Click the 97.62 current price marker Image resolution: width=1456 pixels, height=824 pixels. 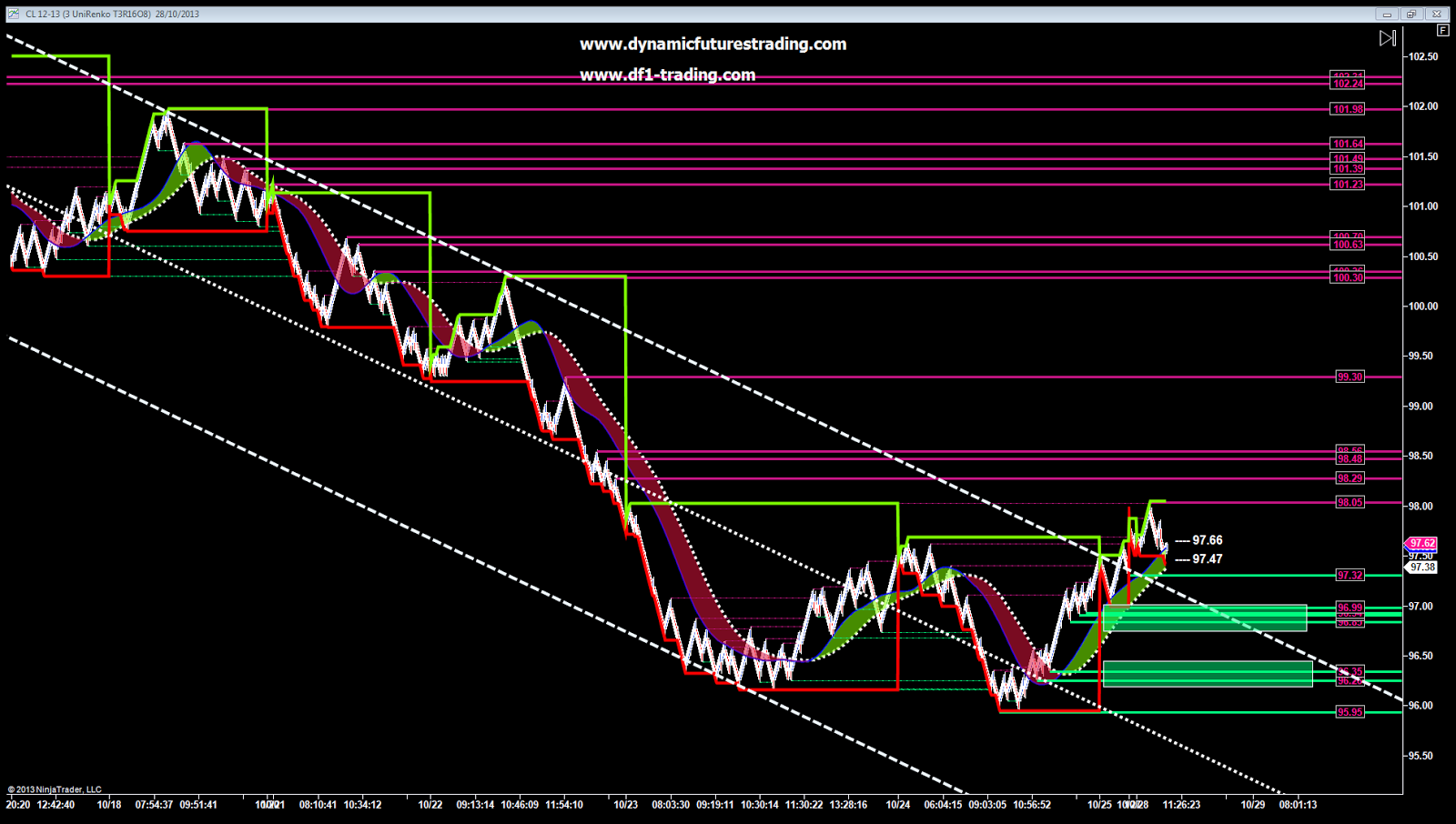point(1422,543)
